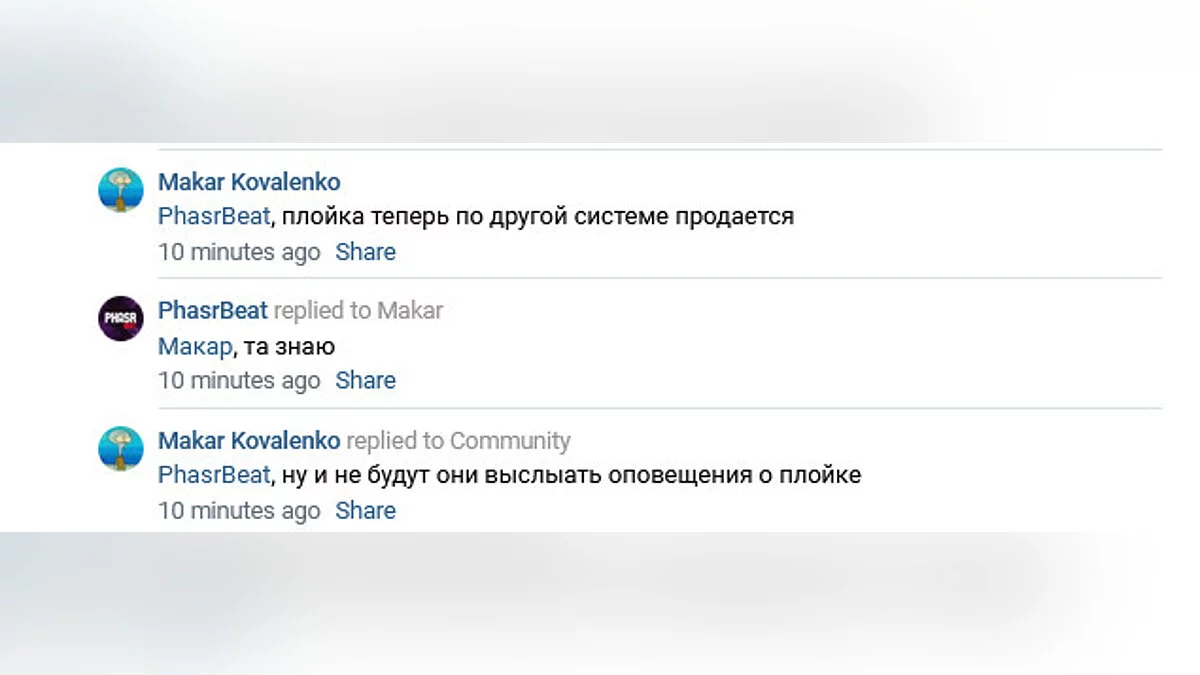This screenshot has height=675, width=1200.
Task: Click the PhasrBeat mention before 'плойка теперь'
Action: click(x=213, y=216)
